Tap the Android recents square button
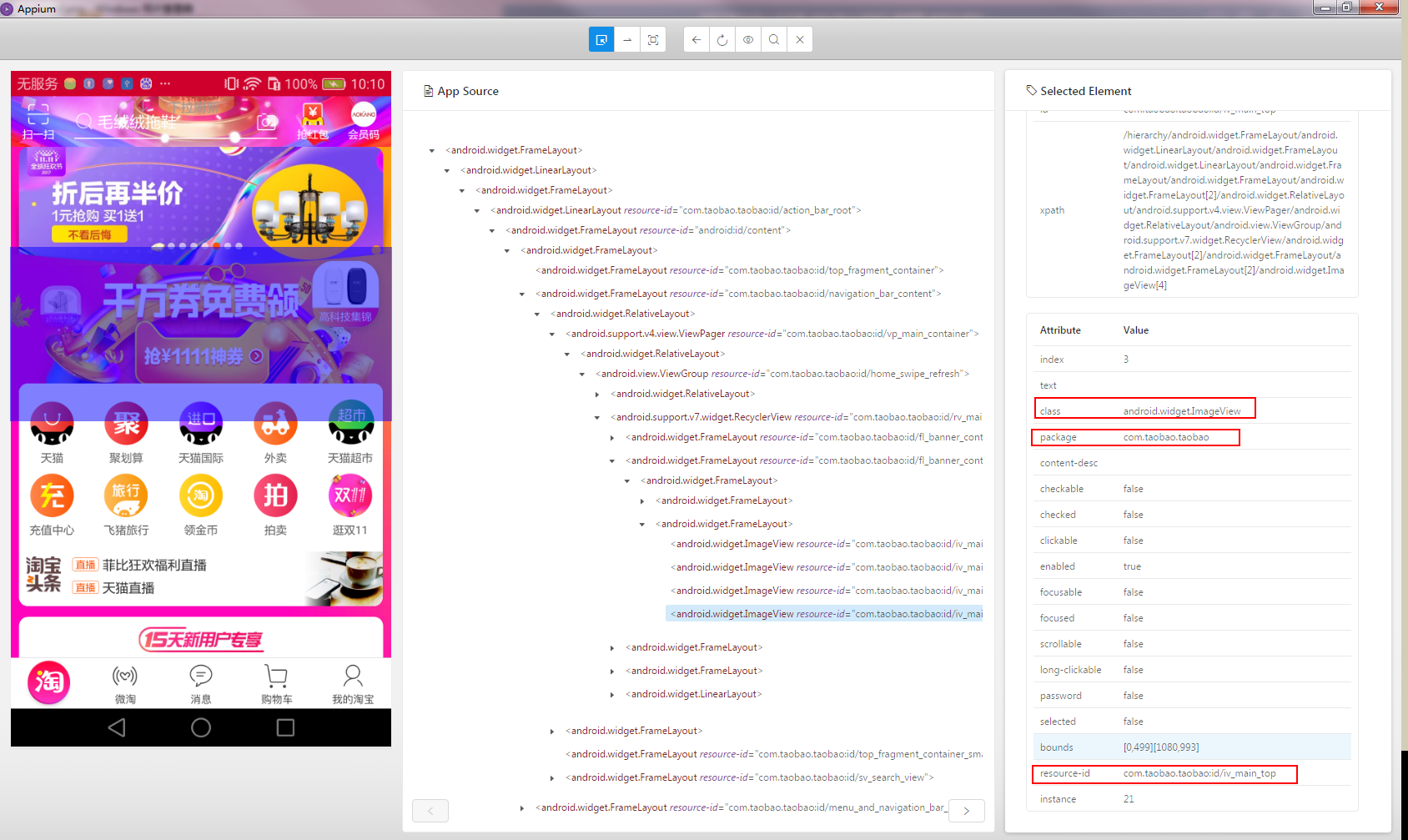The width and height of the screenshot is (1408, 840). (x=285, y=727)
